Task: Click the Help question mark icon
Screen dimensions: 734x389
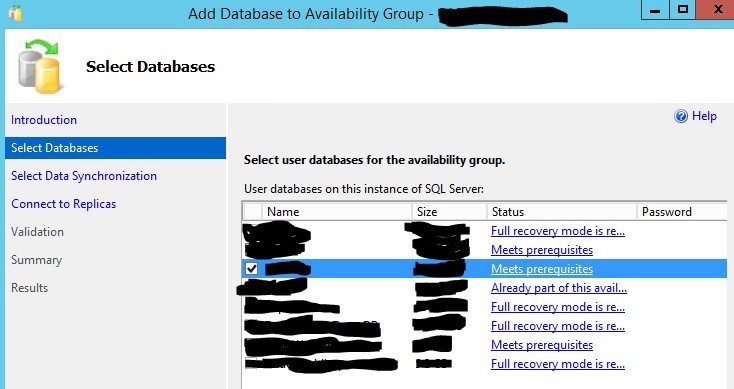Action: [681, 116]
